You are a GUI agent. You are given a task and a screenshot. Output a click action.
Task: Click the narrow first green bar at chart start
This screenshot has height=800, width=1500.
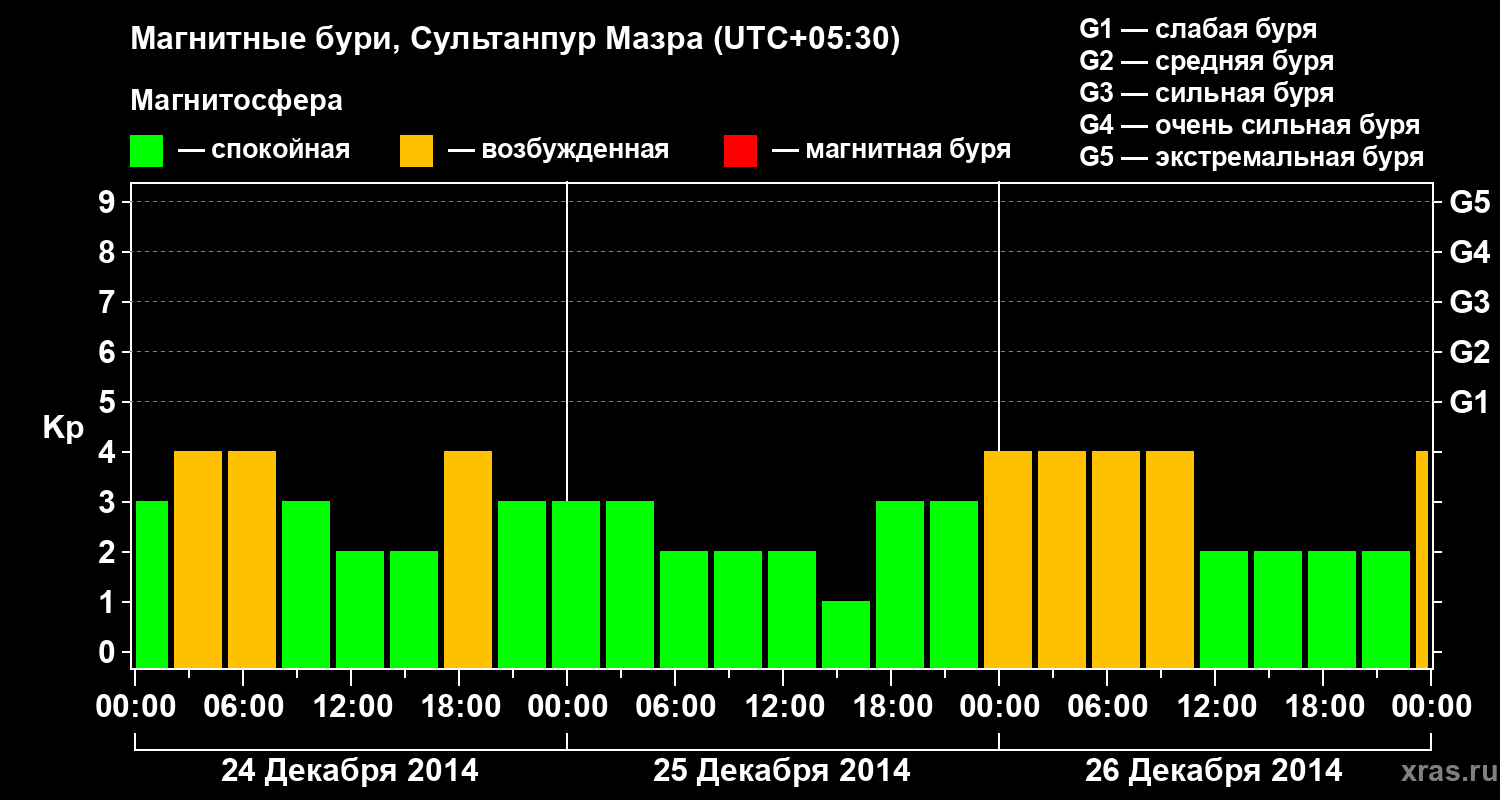(152, 584)
